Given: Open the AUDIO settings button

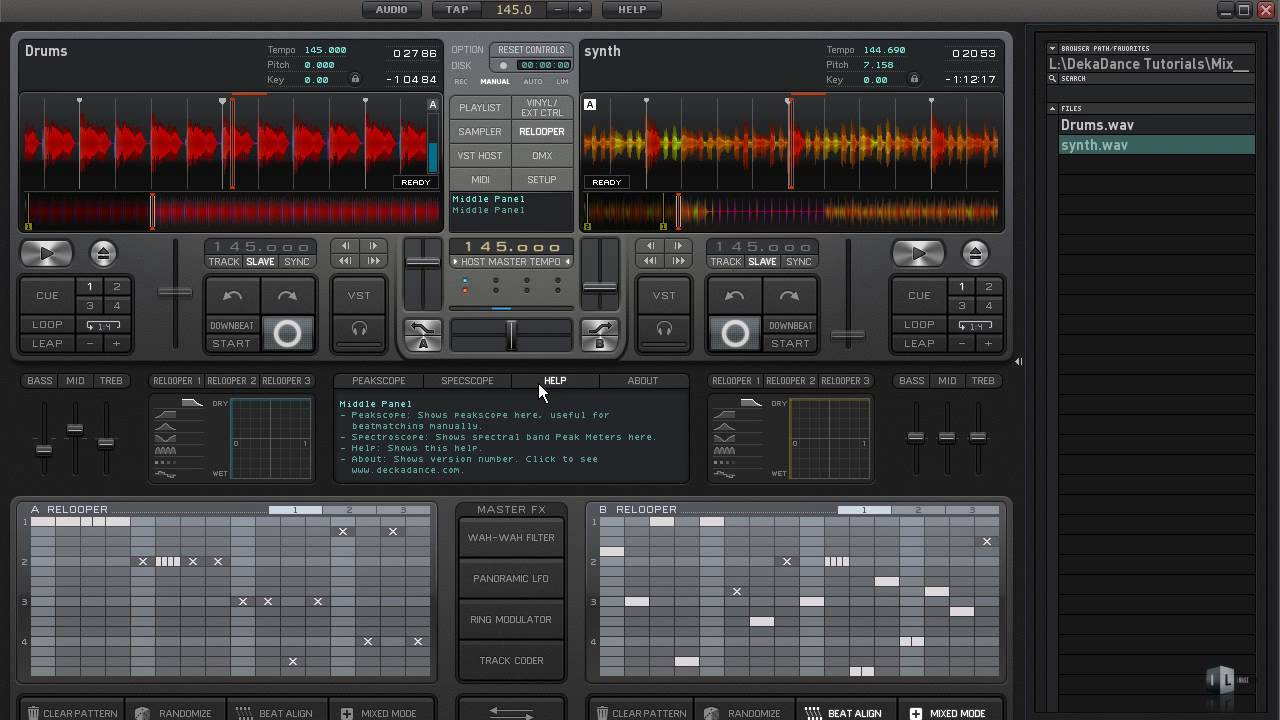Looking at the screenshot, I should [x=391, y=10].
